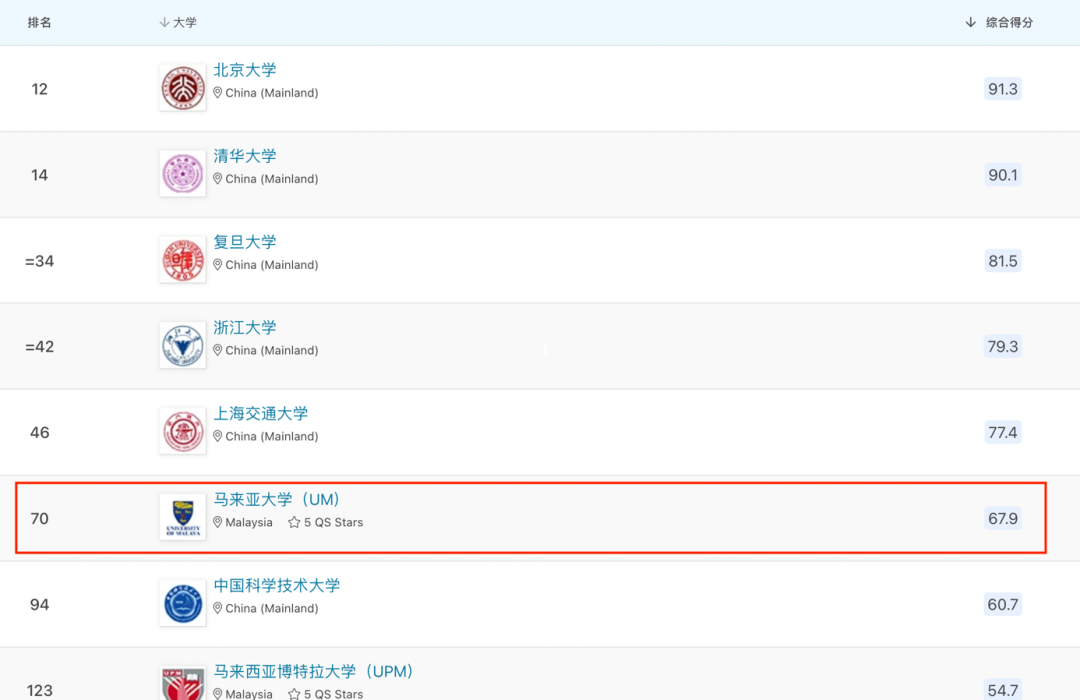Screen dimensions: 1080x700
Task: Toggle descending sort on 综合得分 column
Action: coord(968,21)
